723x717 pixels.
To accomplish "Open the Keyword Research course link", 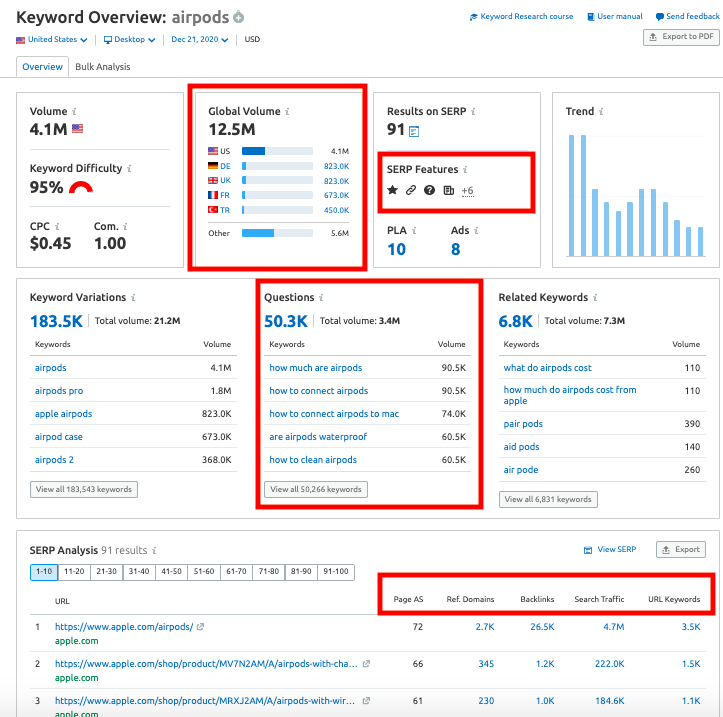I will click(x=521, y=17).
